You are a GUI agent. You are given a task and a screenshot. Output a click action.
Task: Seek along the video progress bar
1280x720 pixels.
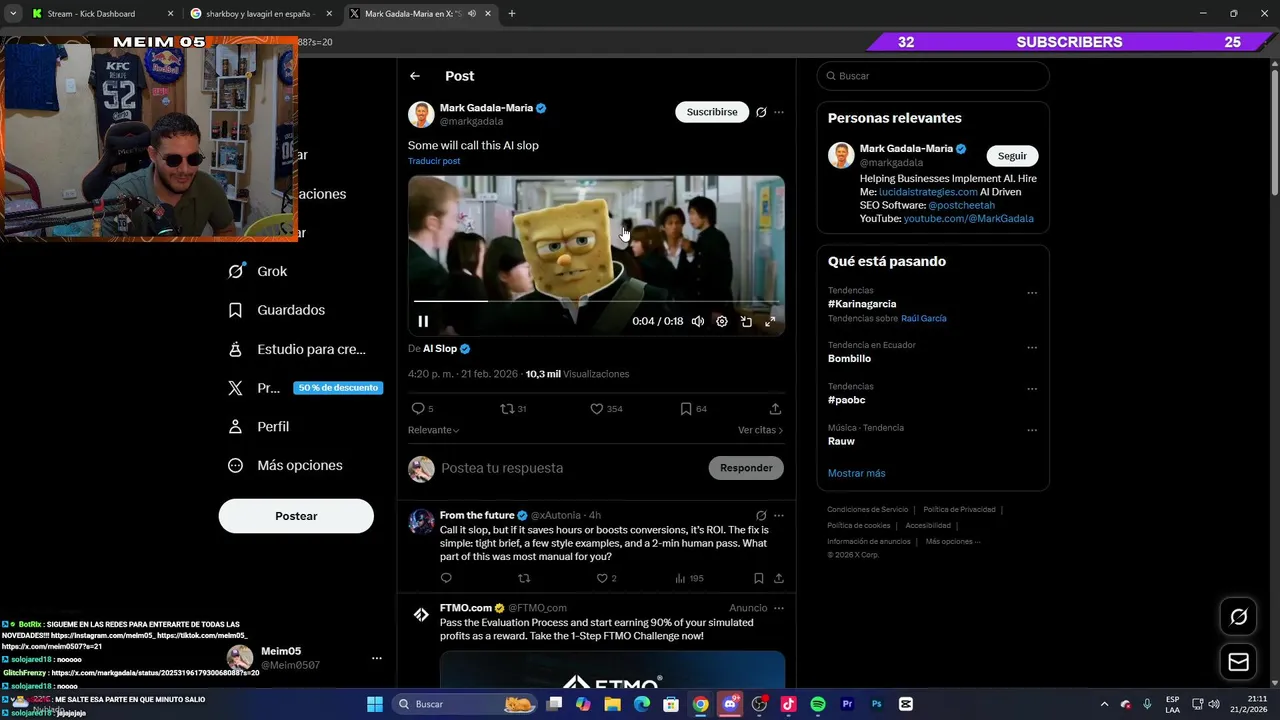pos(596,300)
